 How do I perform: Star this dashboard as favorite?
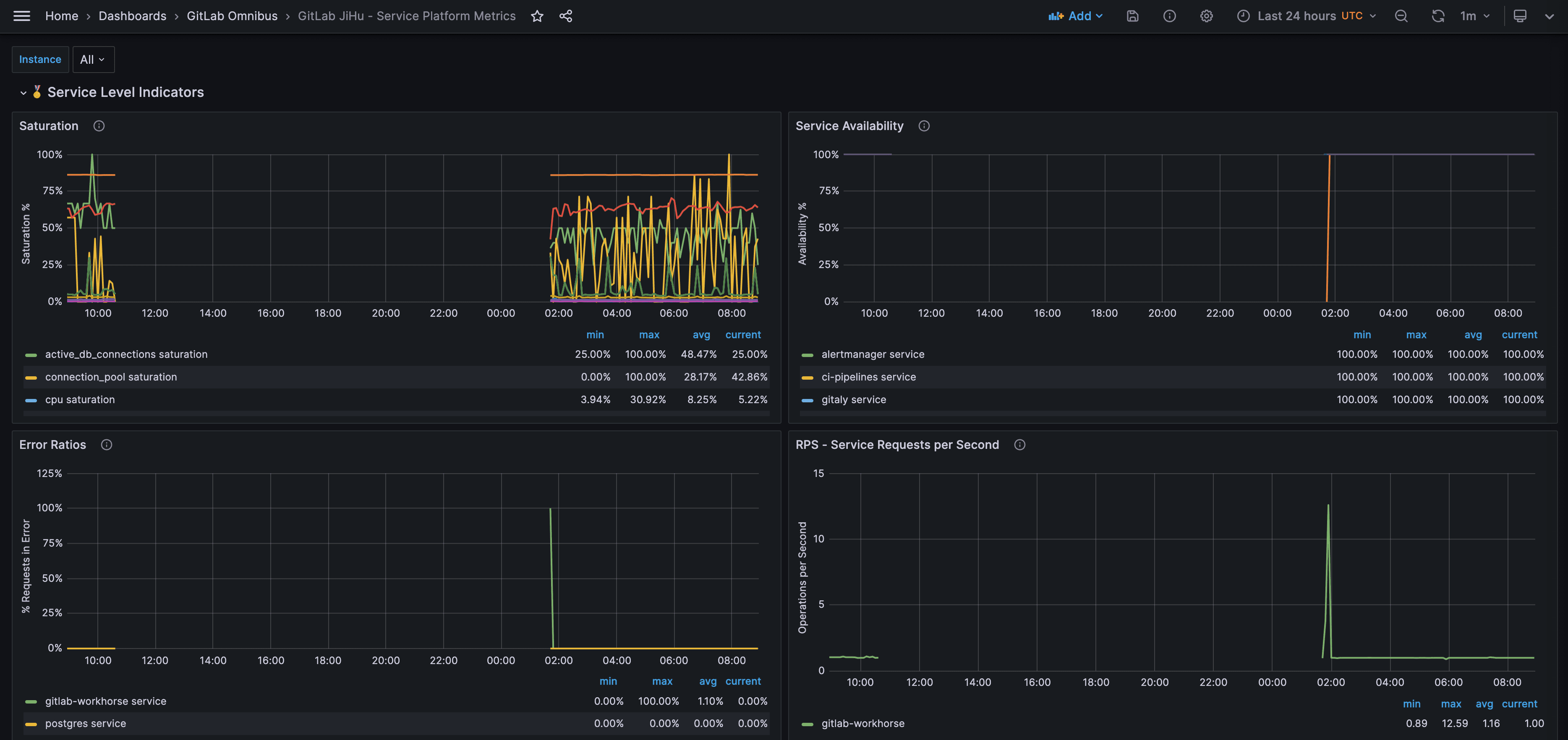point(537,16)
